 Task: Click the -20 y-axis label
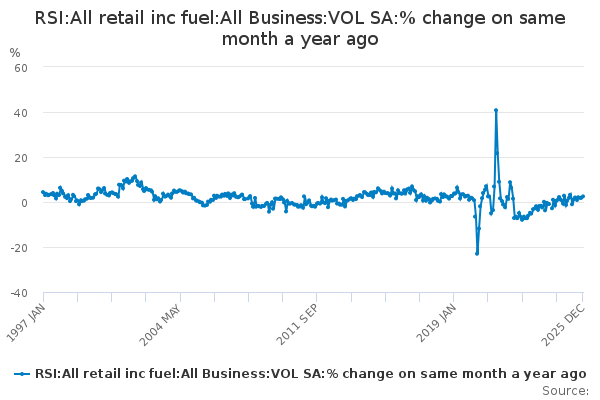[x=19, y=248]
